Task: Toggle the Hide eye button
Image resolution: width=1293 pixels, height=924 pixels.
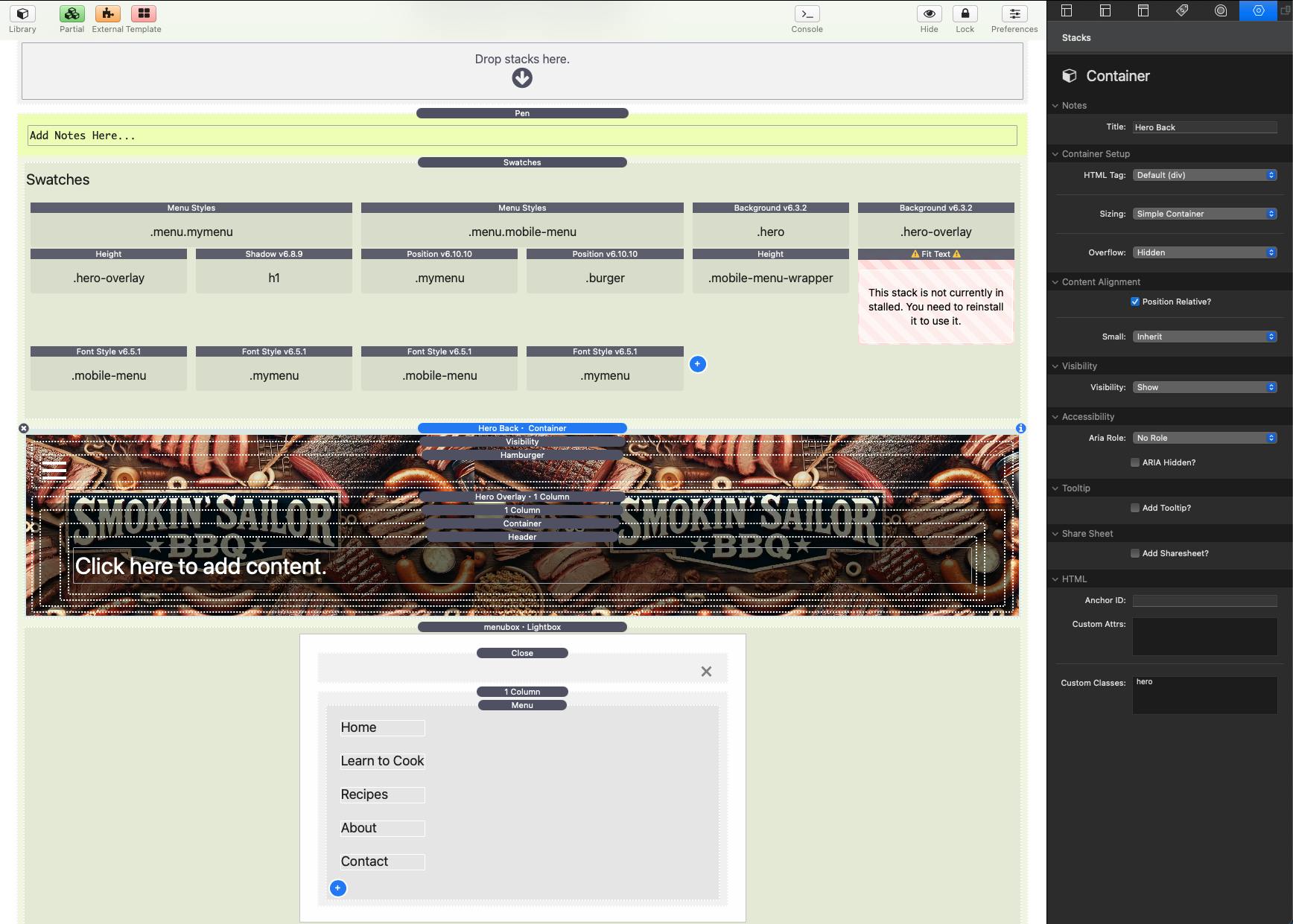Action: coord(929,14)
